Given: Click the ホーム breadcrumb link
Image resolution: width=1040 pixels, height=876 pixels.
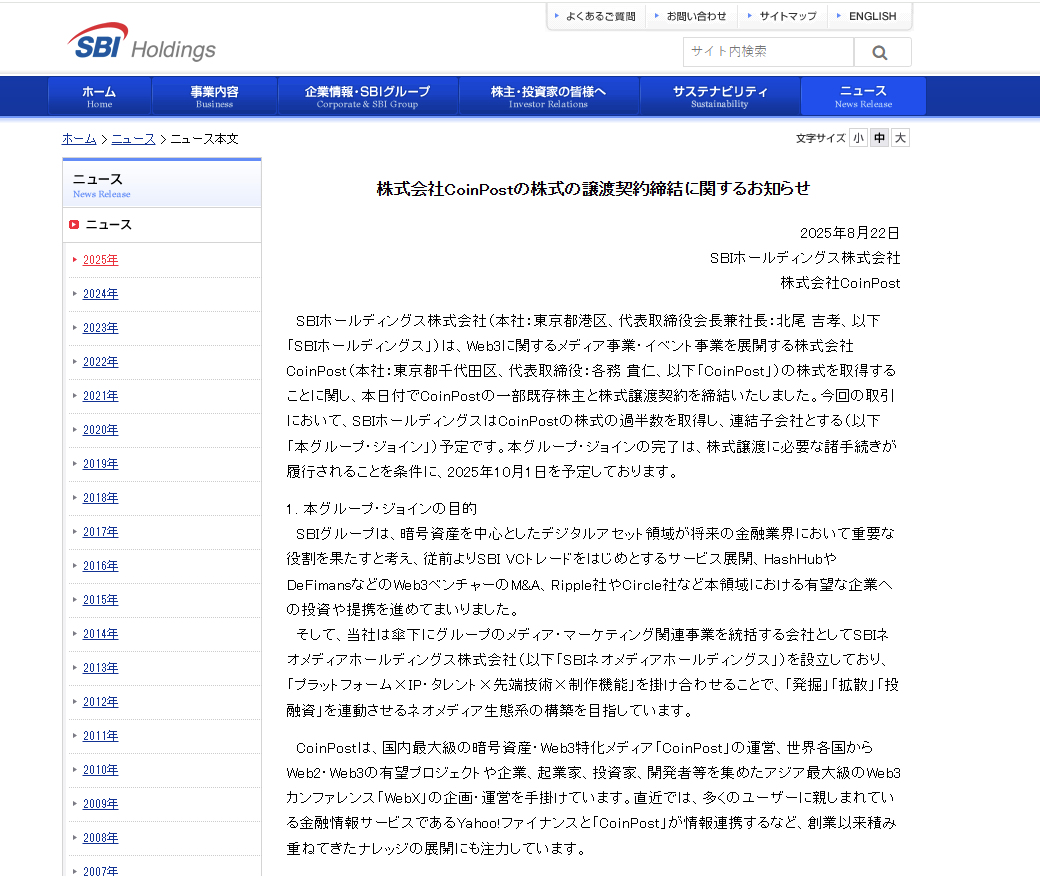Looking at the screenshot, I should pyautogui.click(x=79, y=139).
